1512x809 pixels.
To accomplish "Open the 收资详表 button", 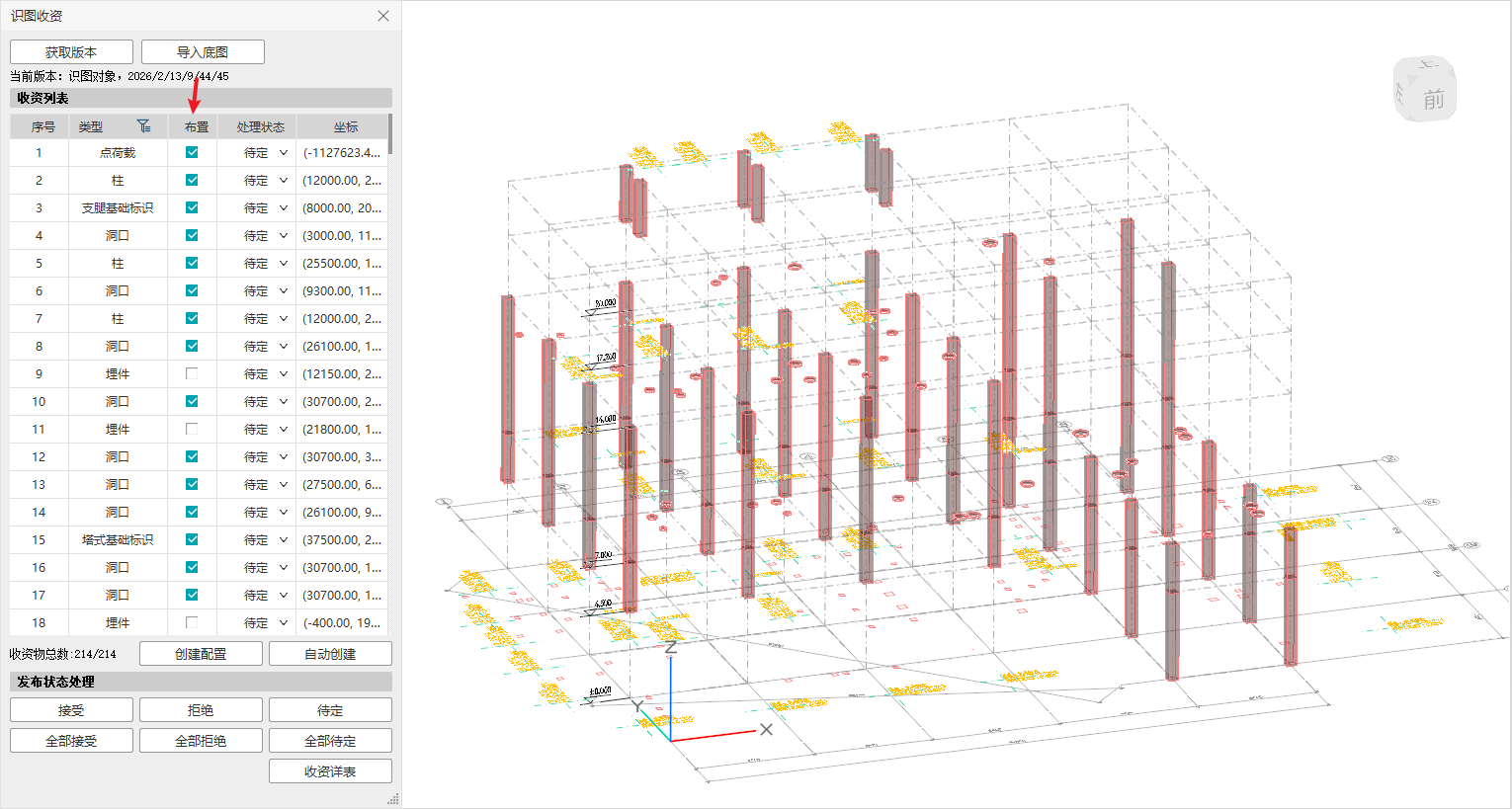I will pos(330,771).
